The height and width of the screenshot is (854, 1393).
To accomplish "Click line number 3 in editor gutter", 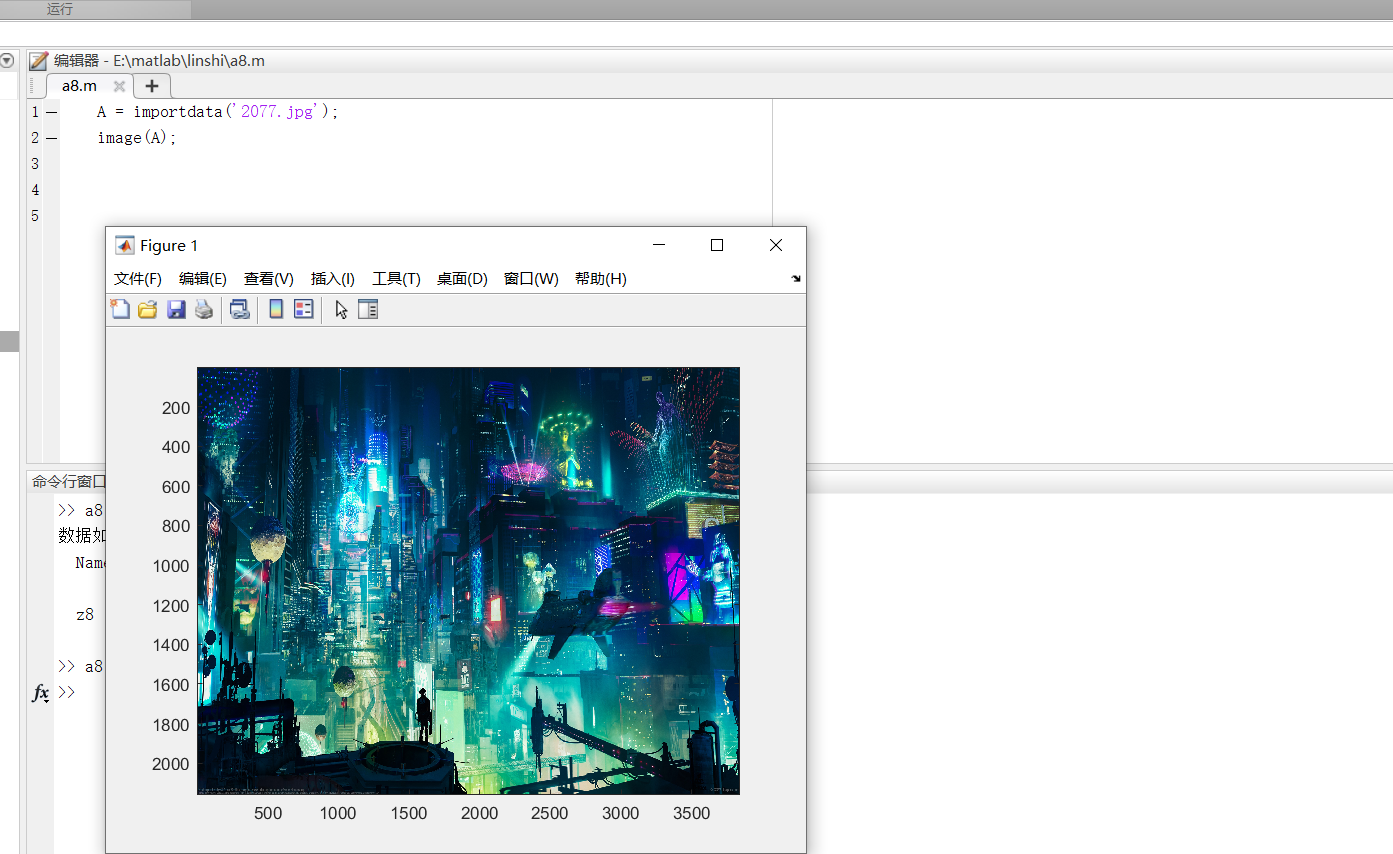I will pyautogui.click(x=36, y=164).
